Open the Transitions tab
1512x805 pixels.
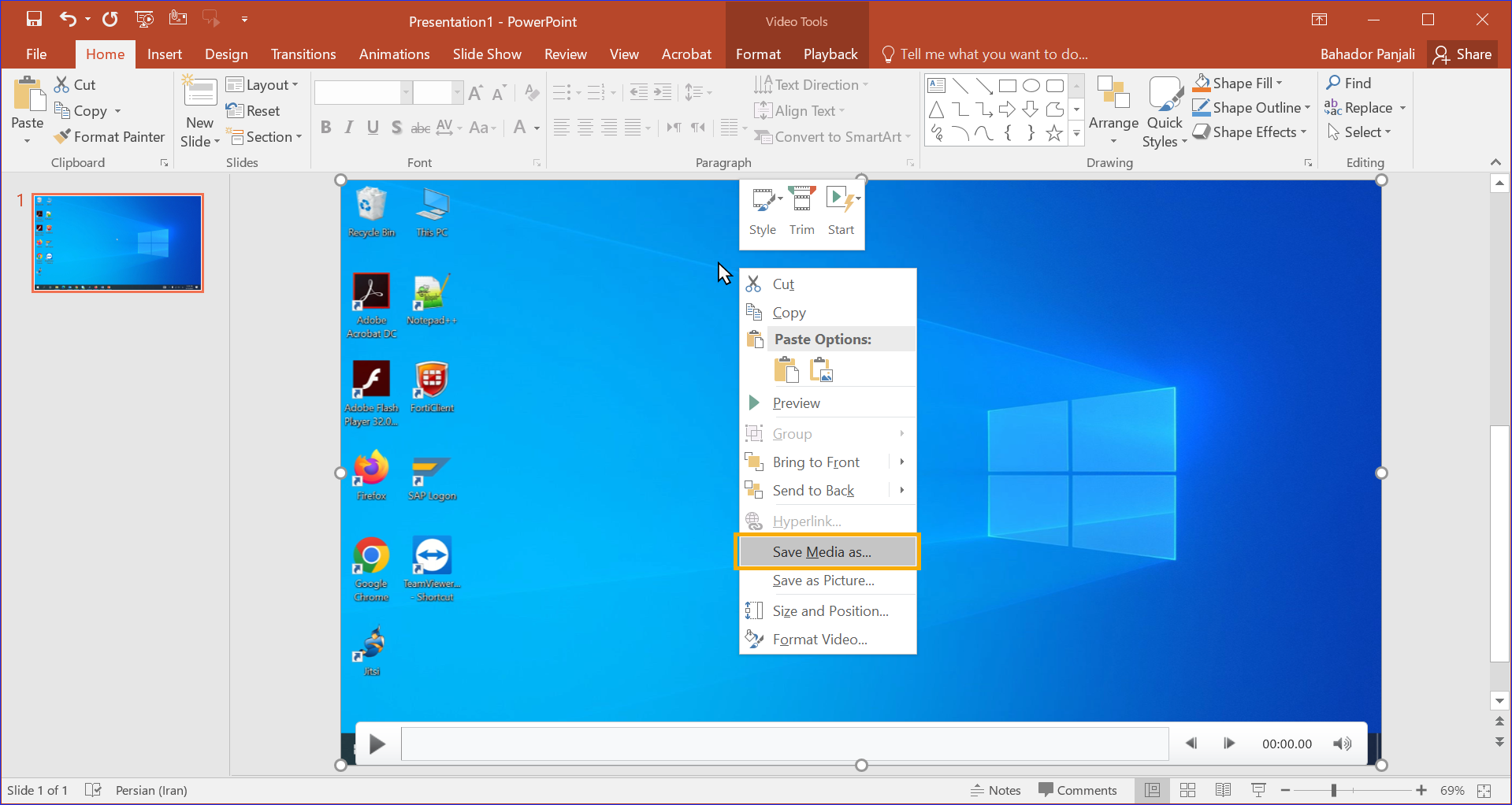click(303, 54)
